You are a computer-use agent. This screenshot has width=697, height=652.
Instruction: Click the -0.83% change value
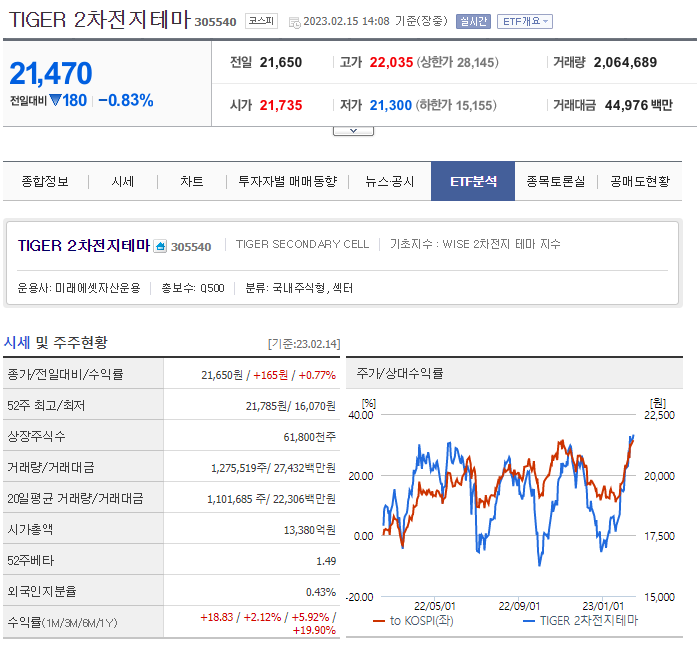[x=126, y=100]
